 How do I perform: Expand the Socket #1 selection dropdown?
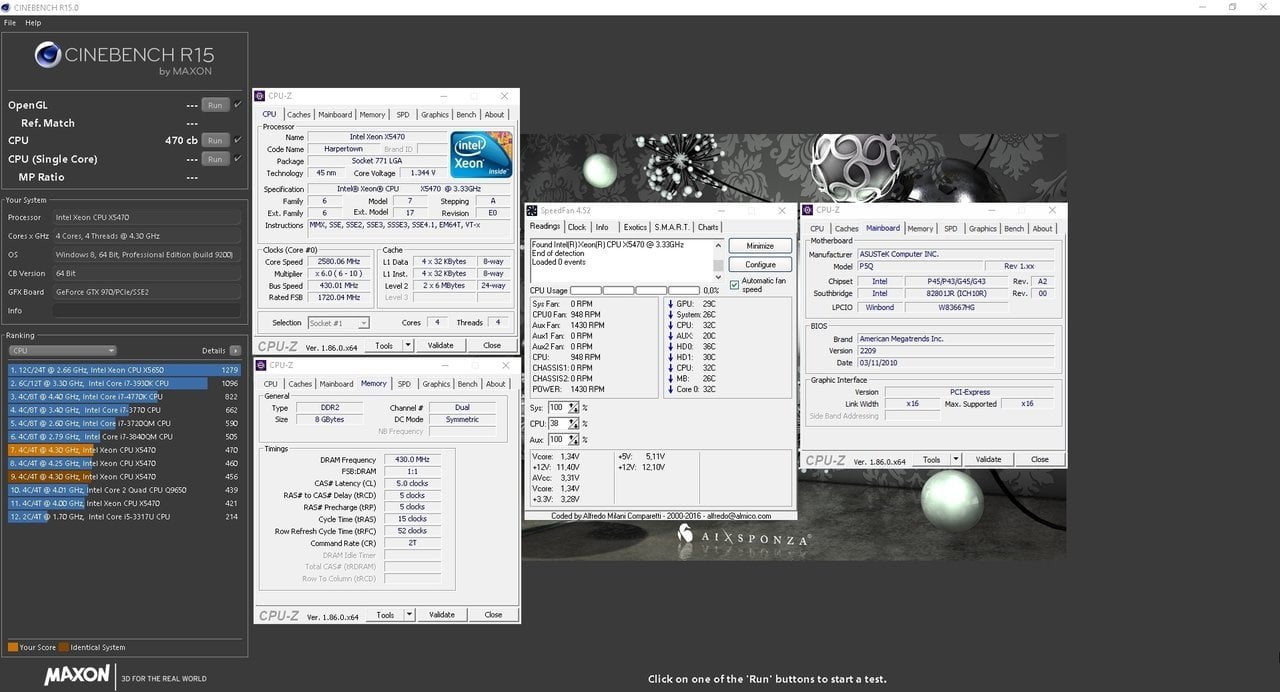(x=339, y=323)
